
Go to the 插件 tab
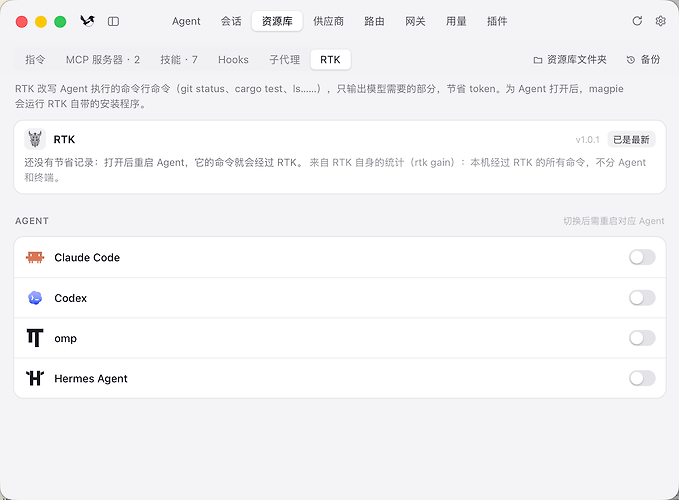click(497, 21)
